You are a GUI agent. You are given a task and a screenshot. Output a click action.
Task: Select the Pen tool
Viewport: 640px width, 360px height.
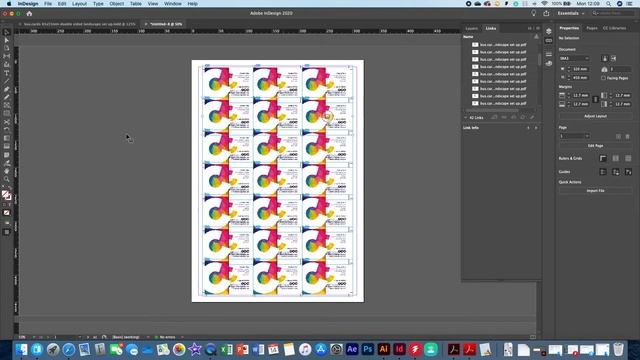[x=7, y=89]
